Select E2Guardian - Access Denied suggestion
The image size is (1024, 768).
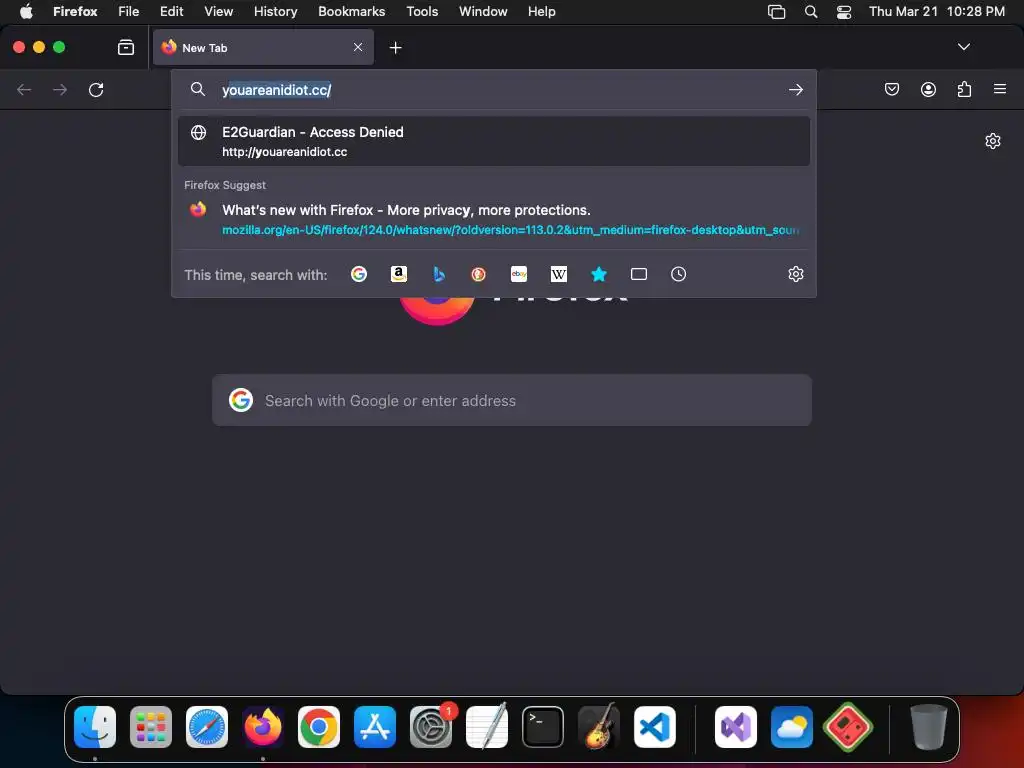[x=494, y=141]
